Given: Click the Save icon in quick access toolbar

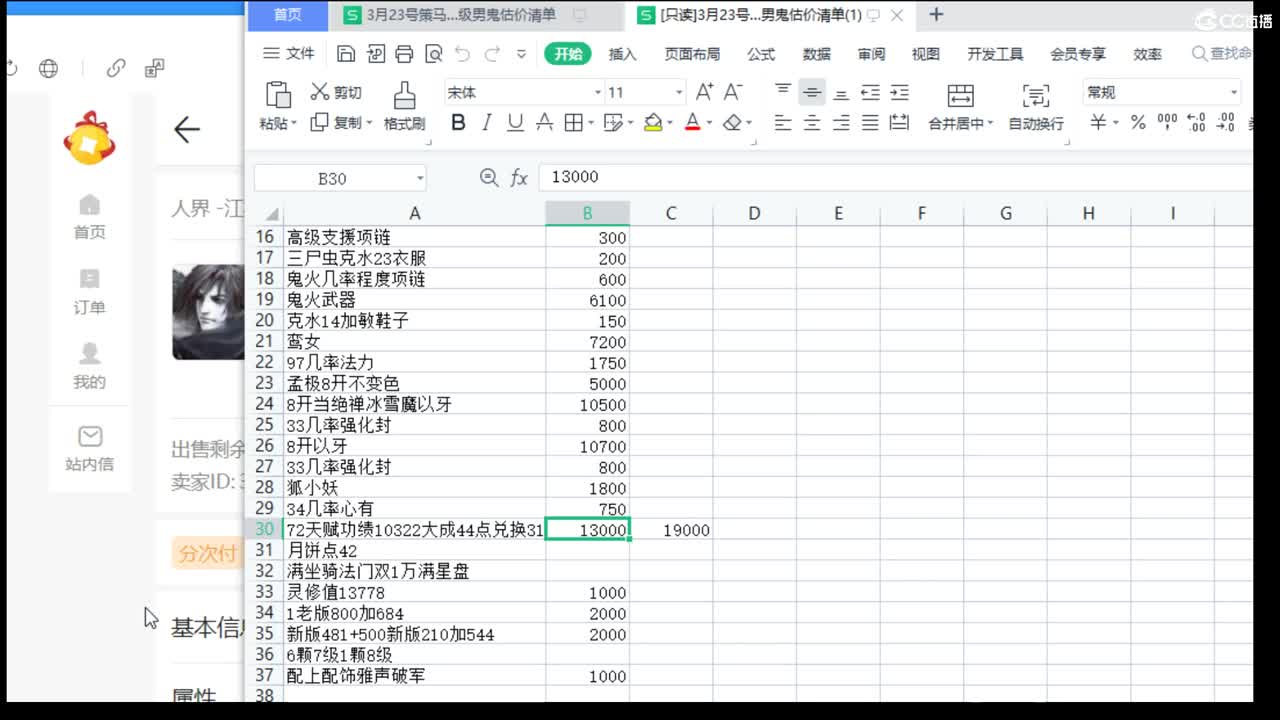Looking at the screenshot, I should click(x=346, y=54).
